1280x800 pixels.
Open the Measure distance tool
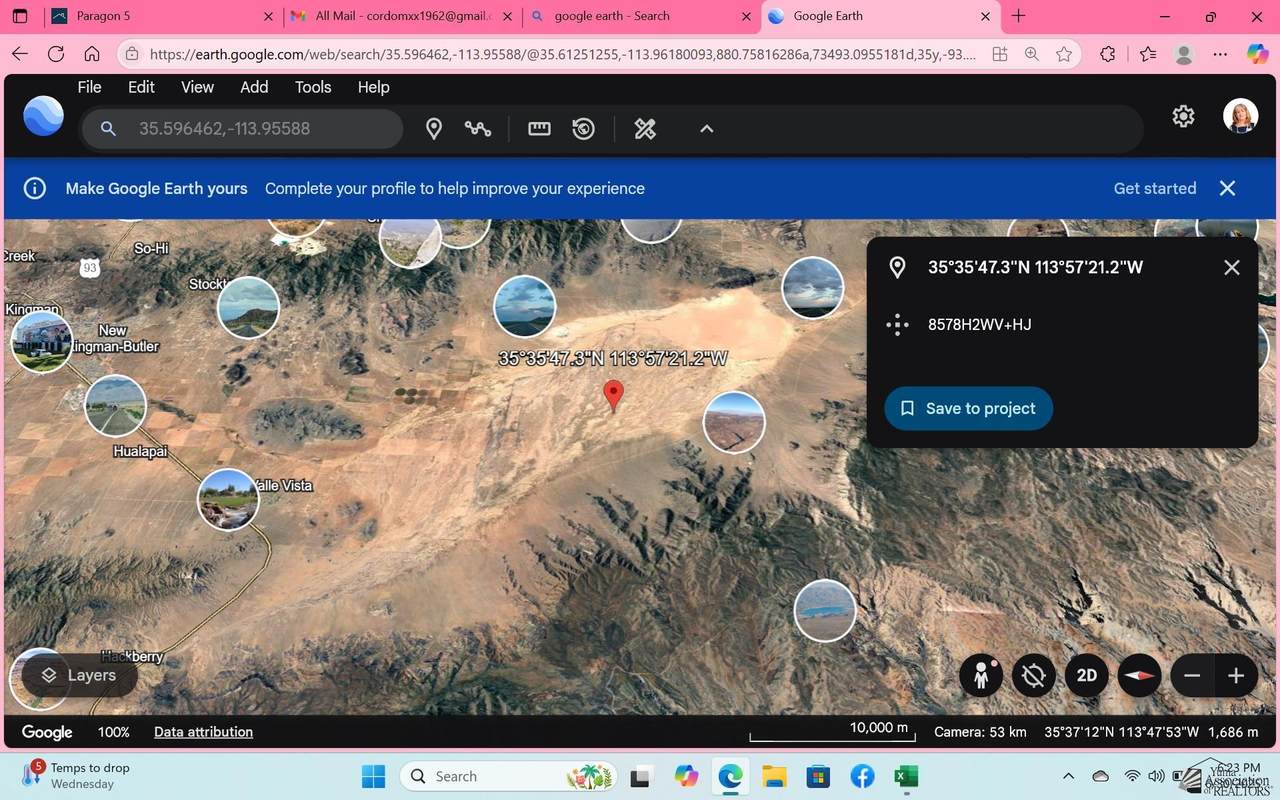click(539, 128)
